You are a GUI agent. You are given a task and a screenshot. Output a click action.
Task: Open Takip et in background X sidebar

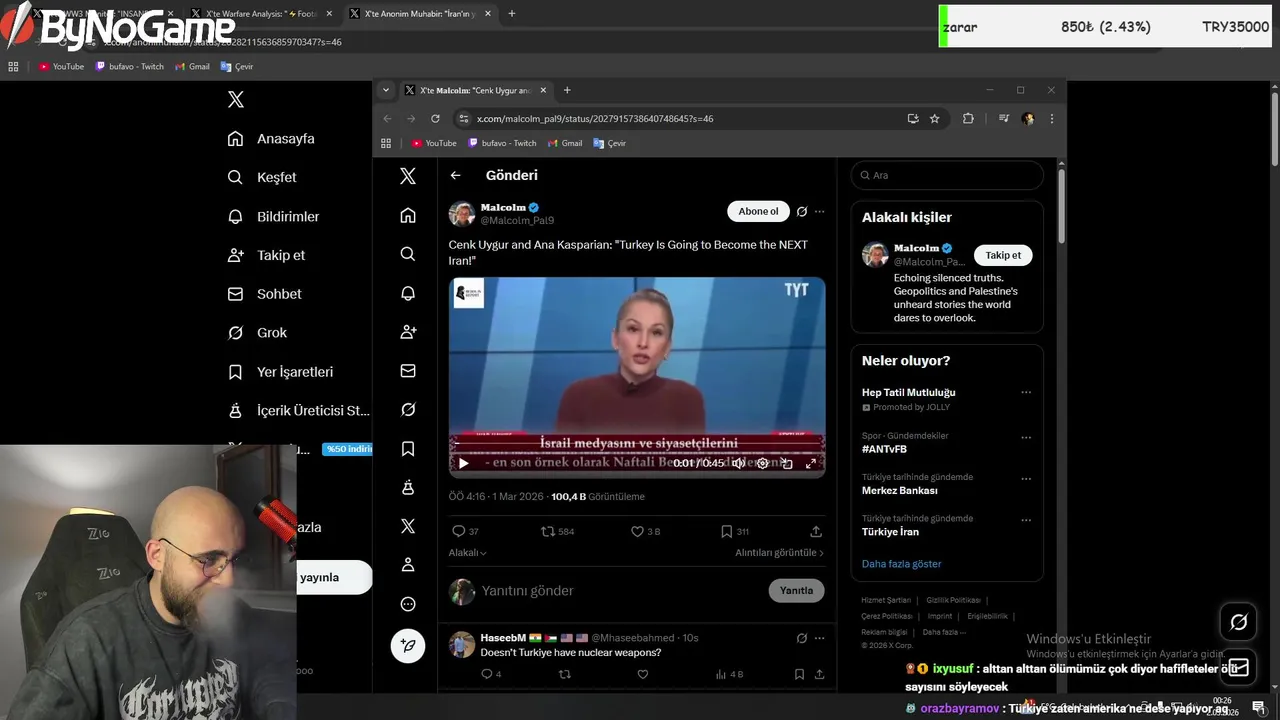coord(266,255)
